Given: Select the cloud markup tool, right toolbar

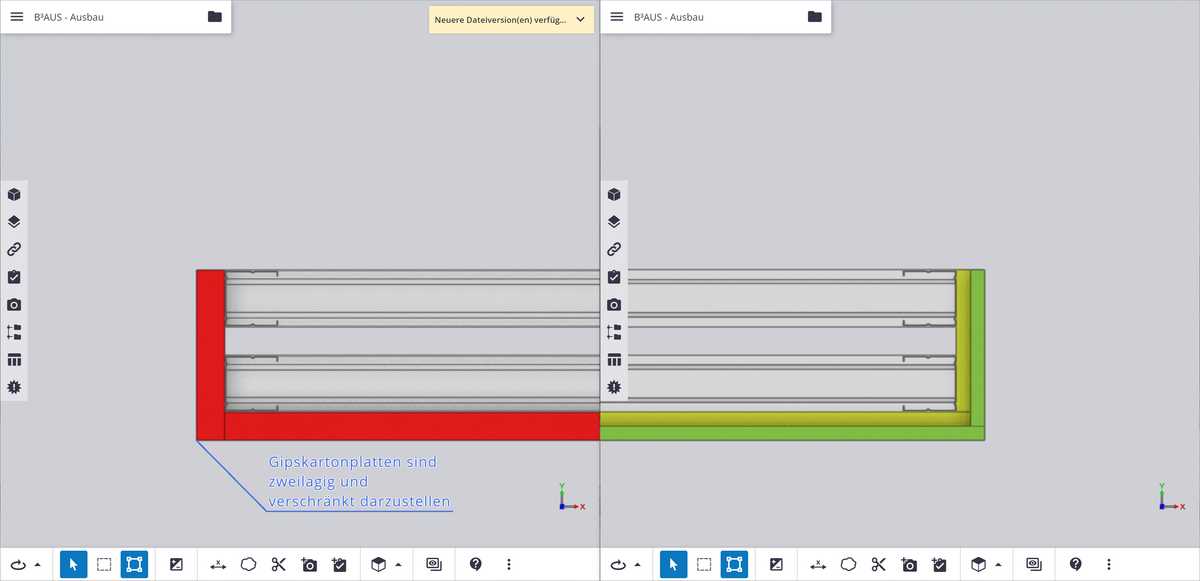Looking at the screenshot, I should [x=848, y=565].
